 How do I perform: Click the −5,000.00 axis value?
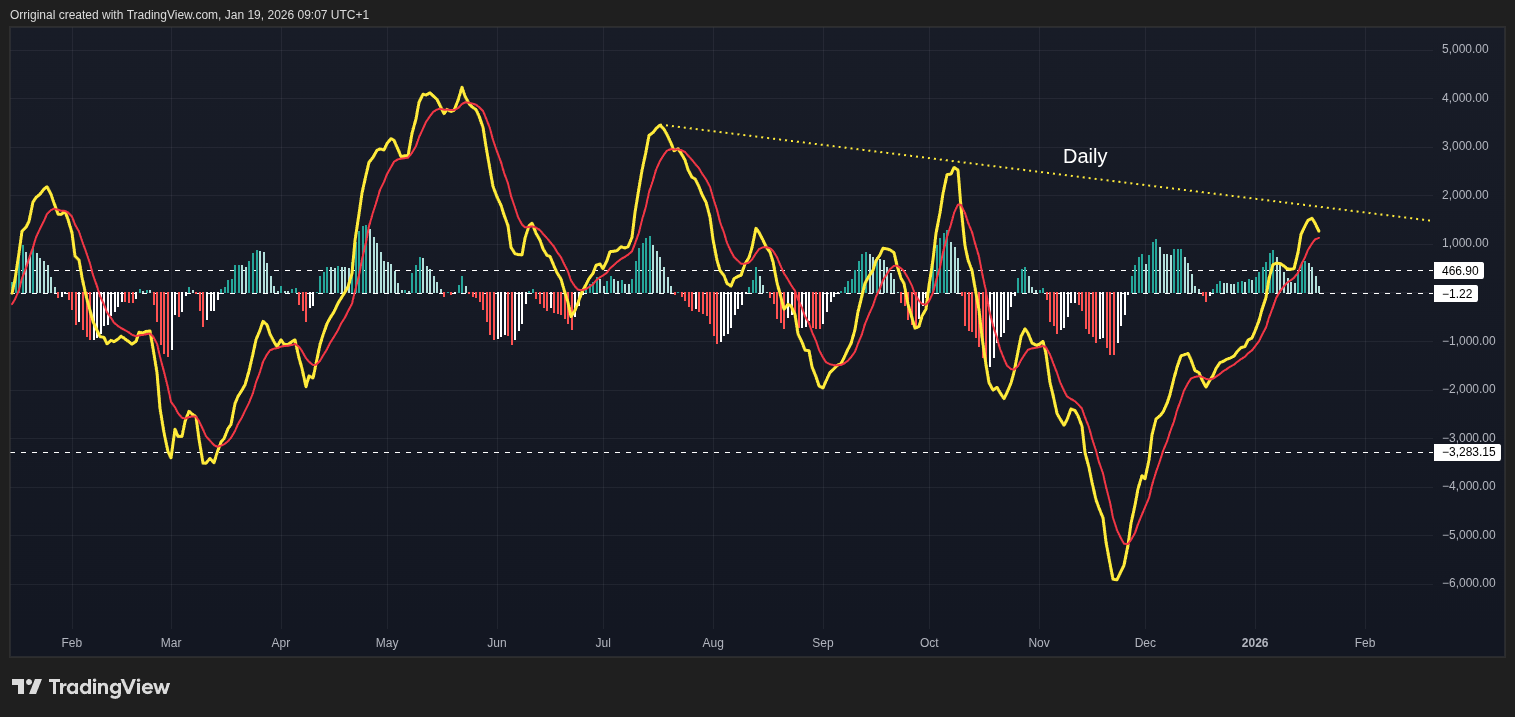point(1468,535)
